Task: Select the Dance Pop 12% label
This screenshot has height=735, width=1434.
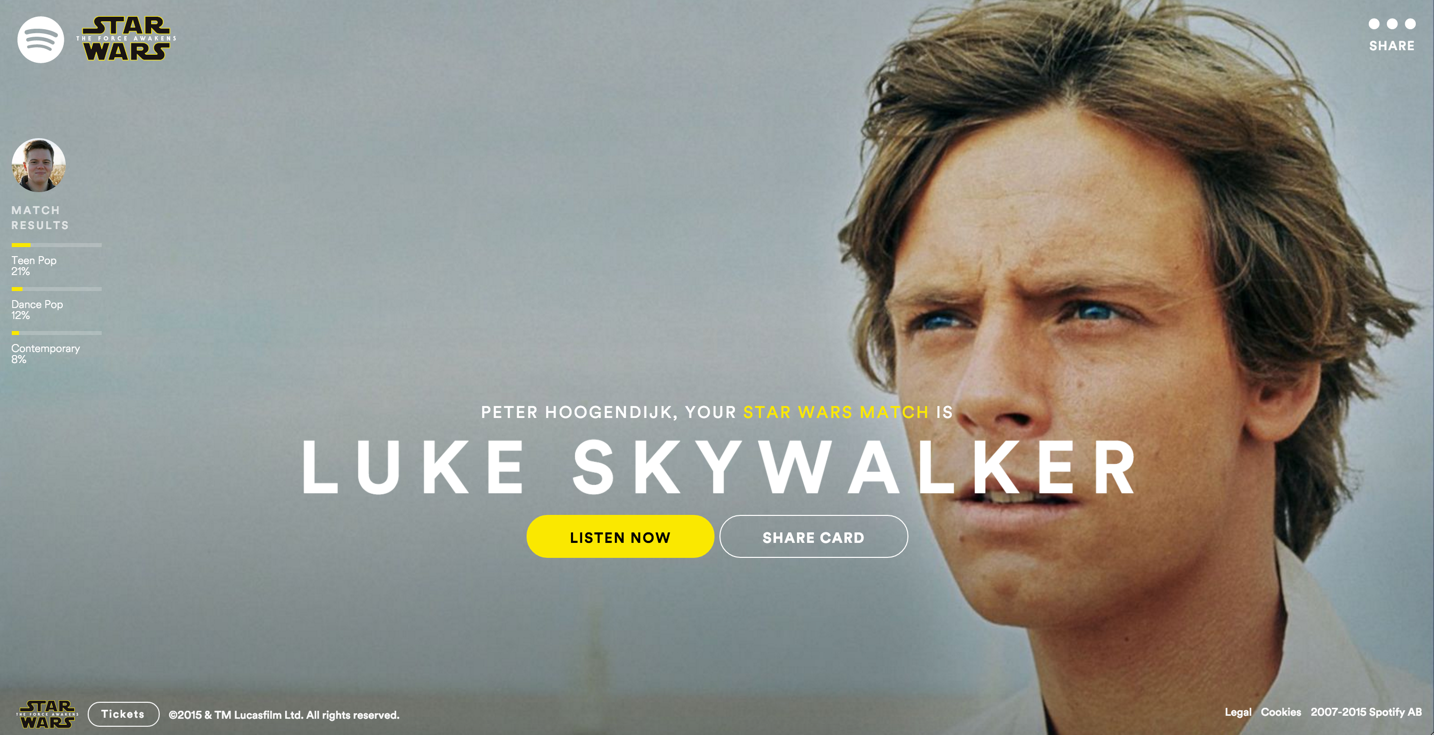Action: click(37, 310)
